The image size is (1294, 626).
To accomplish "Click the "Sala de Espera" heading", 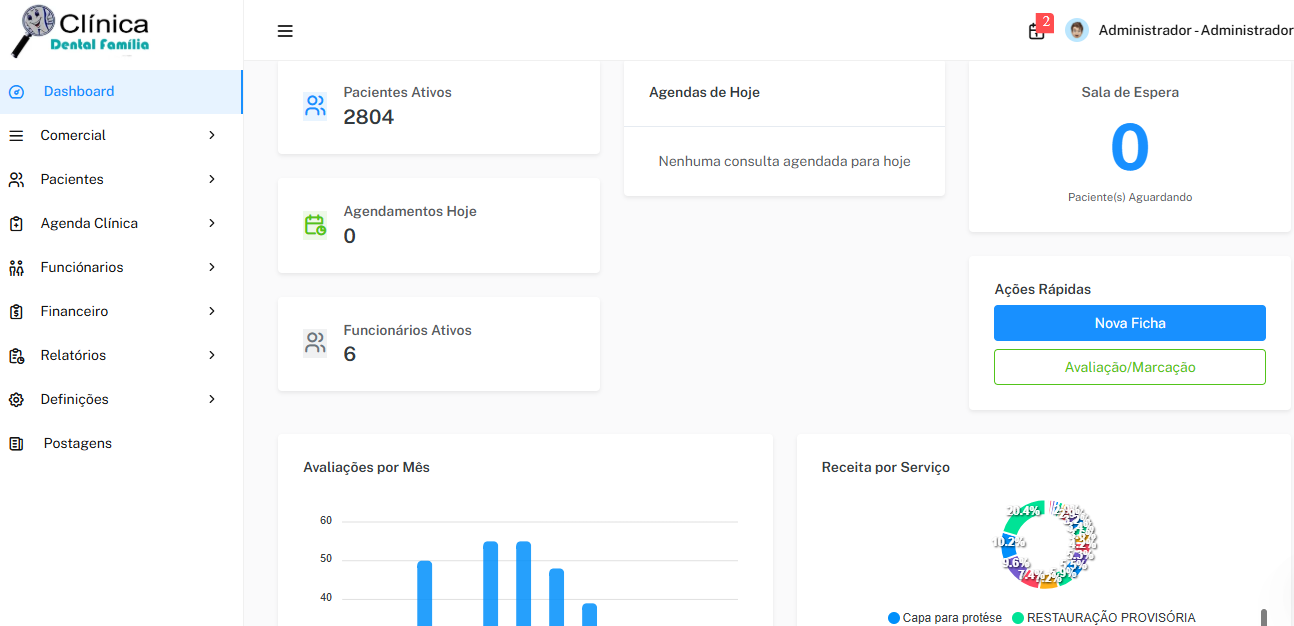I will pyautogui.click(x=1130, y=92).
